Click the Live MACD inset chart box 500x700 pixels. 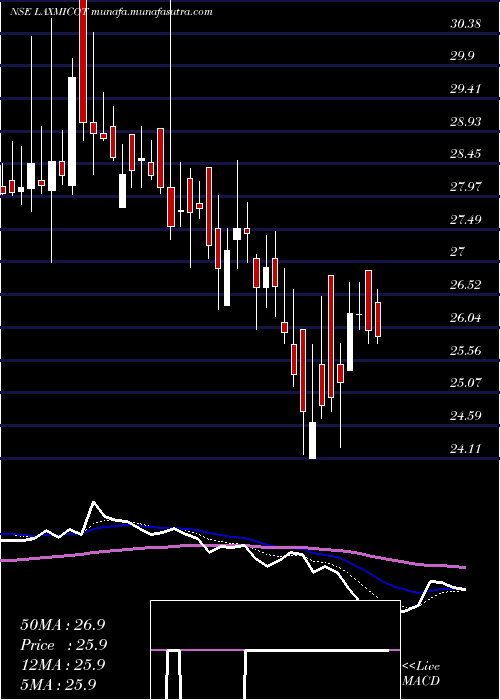[x=275, y=650]
